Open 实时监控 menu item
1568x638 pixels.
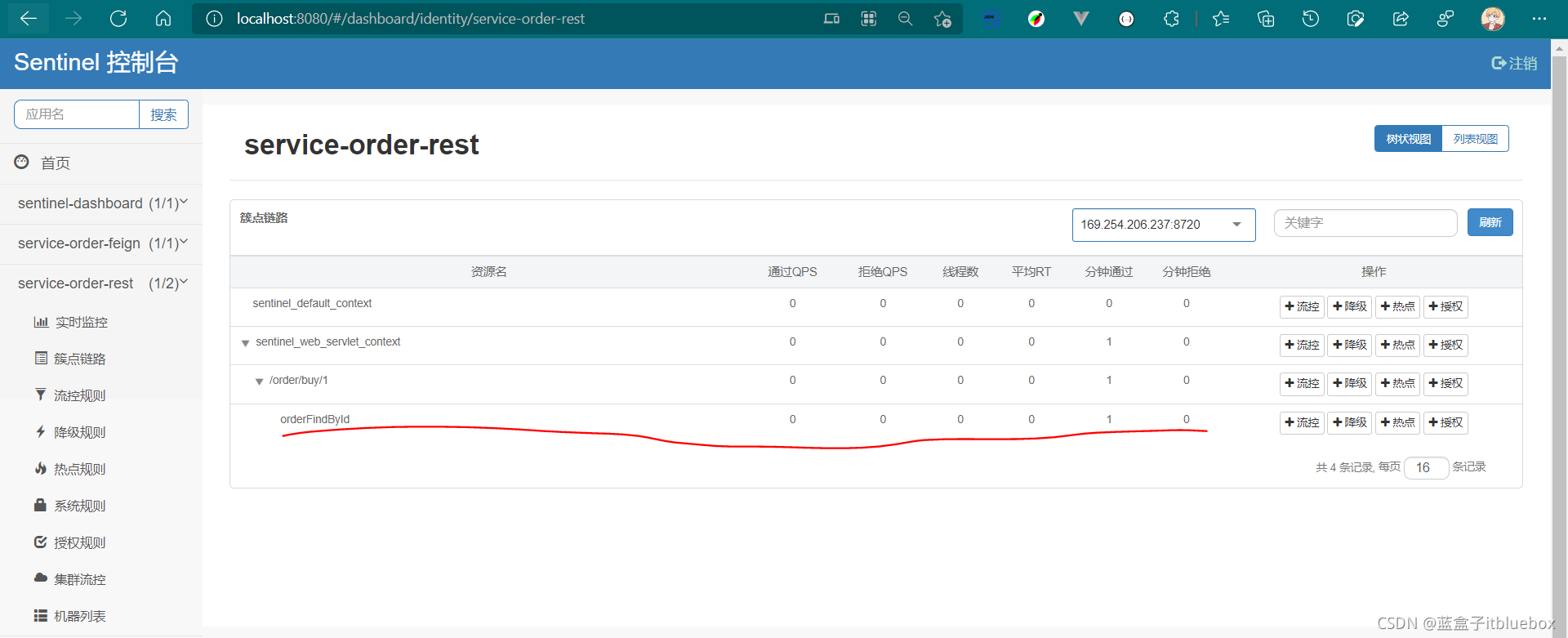(x=70, y=322)
